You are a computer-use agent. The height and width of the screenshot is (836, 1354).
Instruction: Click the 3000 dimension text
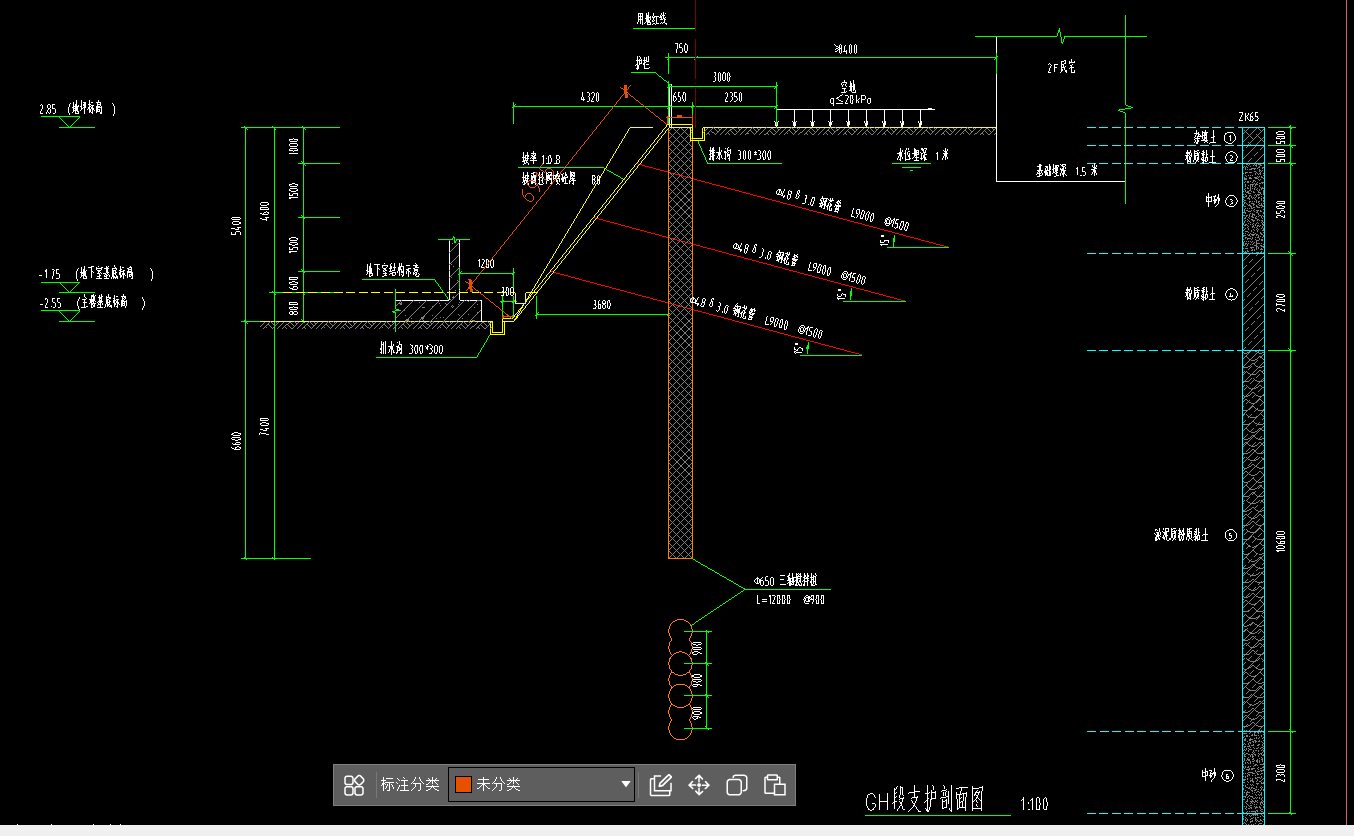click(721, 77)
